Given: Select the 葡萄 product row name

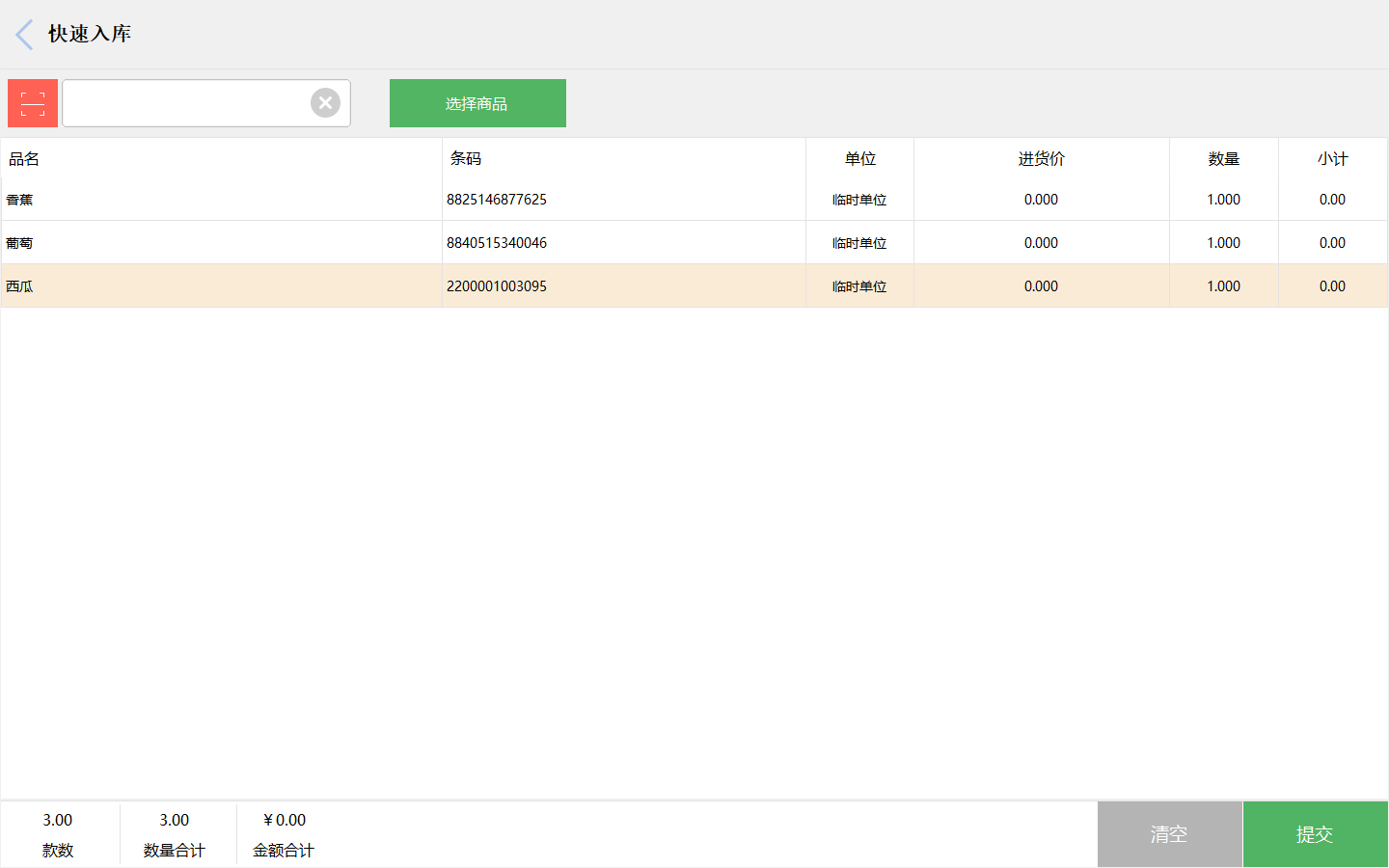Looking at the screenshot, I should click(x=19, y=243).
